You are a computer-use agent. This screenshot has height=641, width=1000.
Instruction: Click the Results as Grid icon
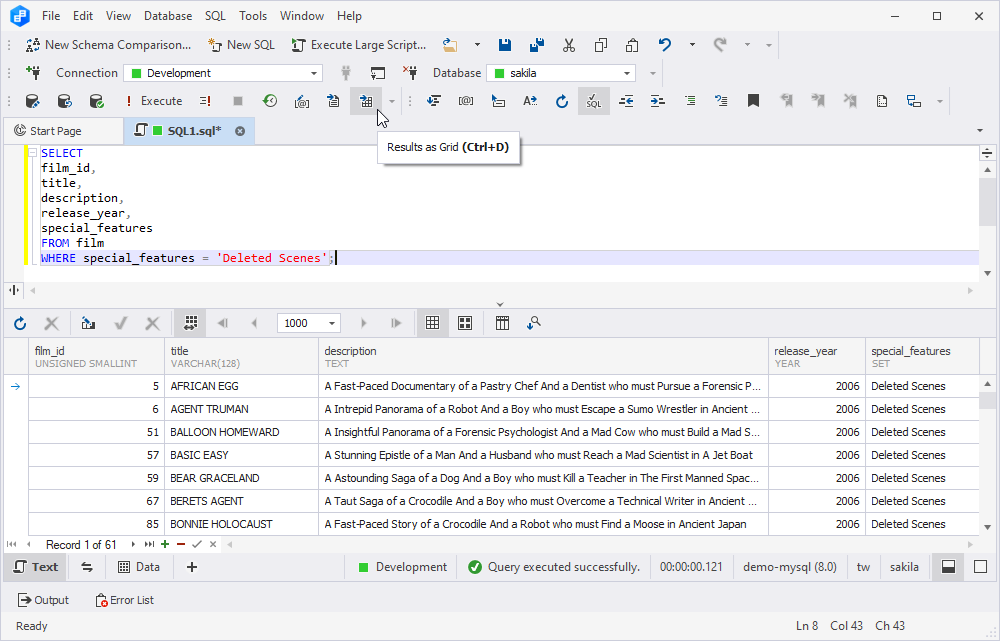366,101
